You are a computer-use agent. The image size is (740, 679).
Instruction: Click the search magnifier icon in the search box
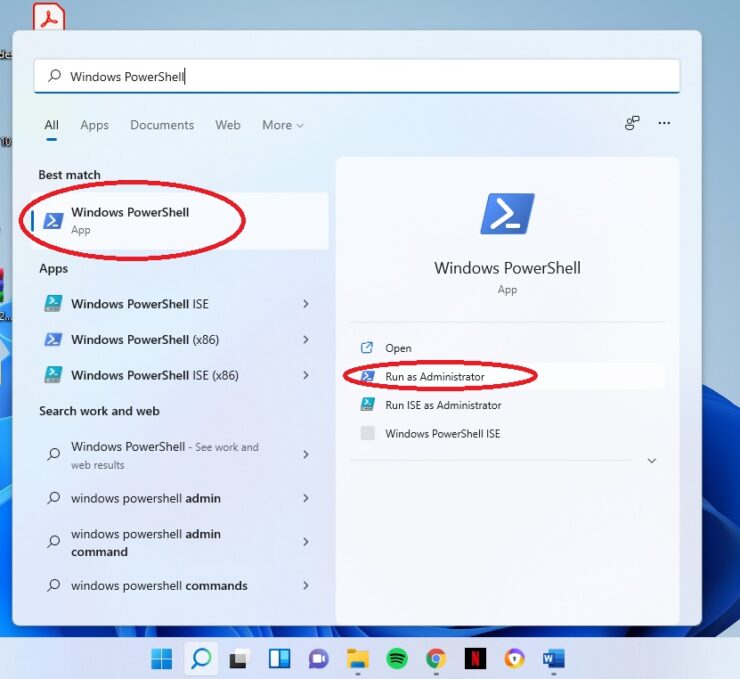click(55, 75)
